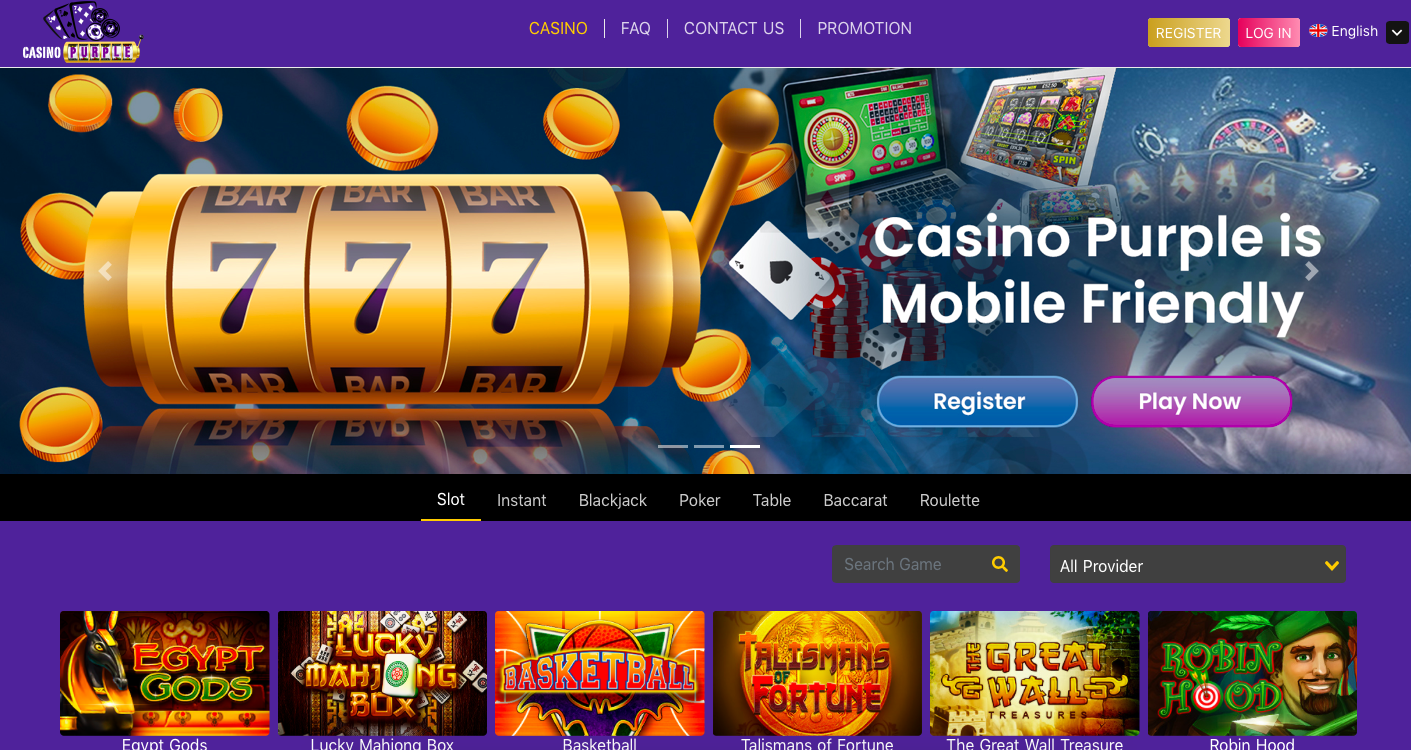Image resolution: width=1411 pixels, height=750 pixels.
Task: Switch to the Blackjack tab
Action: [x=613, y=500]
